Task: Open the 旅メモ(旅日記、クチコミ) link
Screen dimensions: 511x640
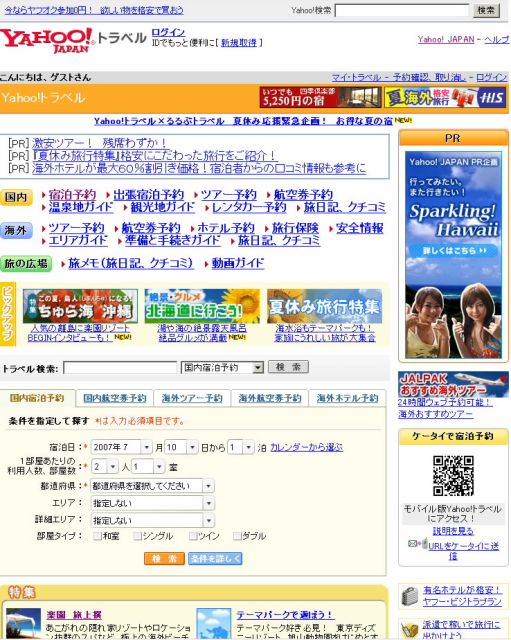Action: [x=131, y=263]
